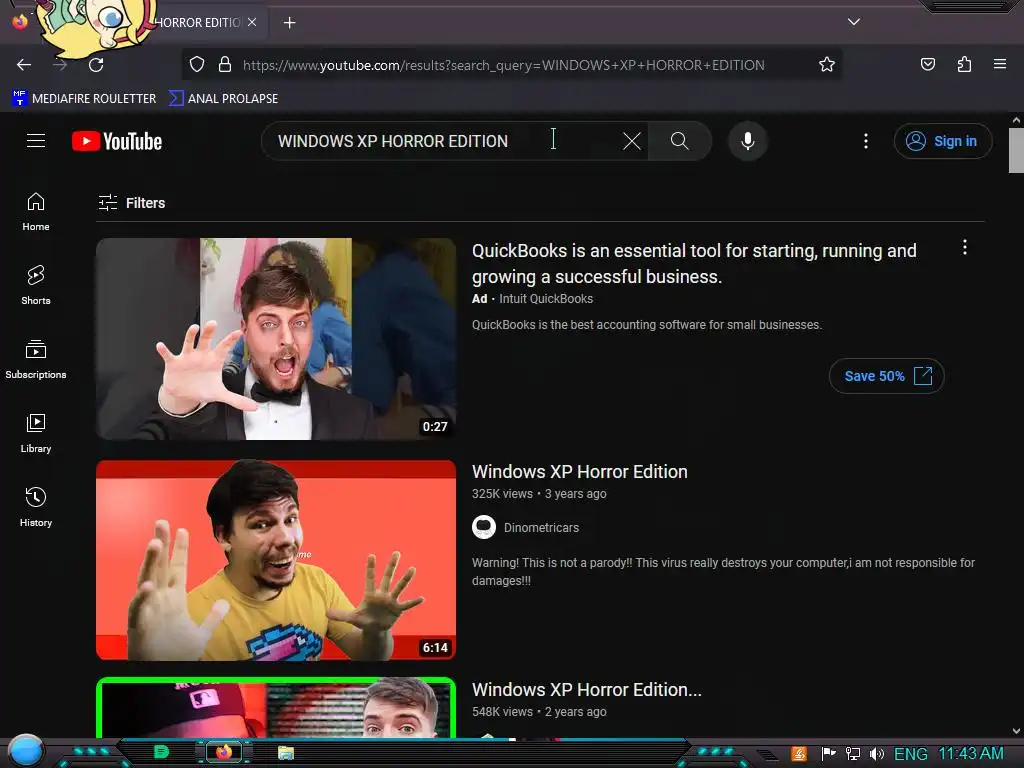Screen dimensions: 1024x768
Task: Open the History sidebar item
Action: tap(36, 507)
